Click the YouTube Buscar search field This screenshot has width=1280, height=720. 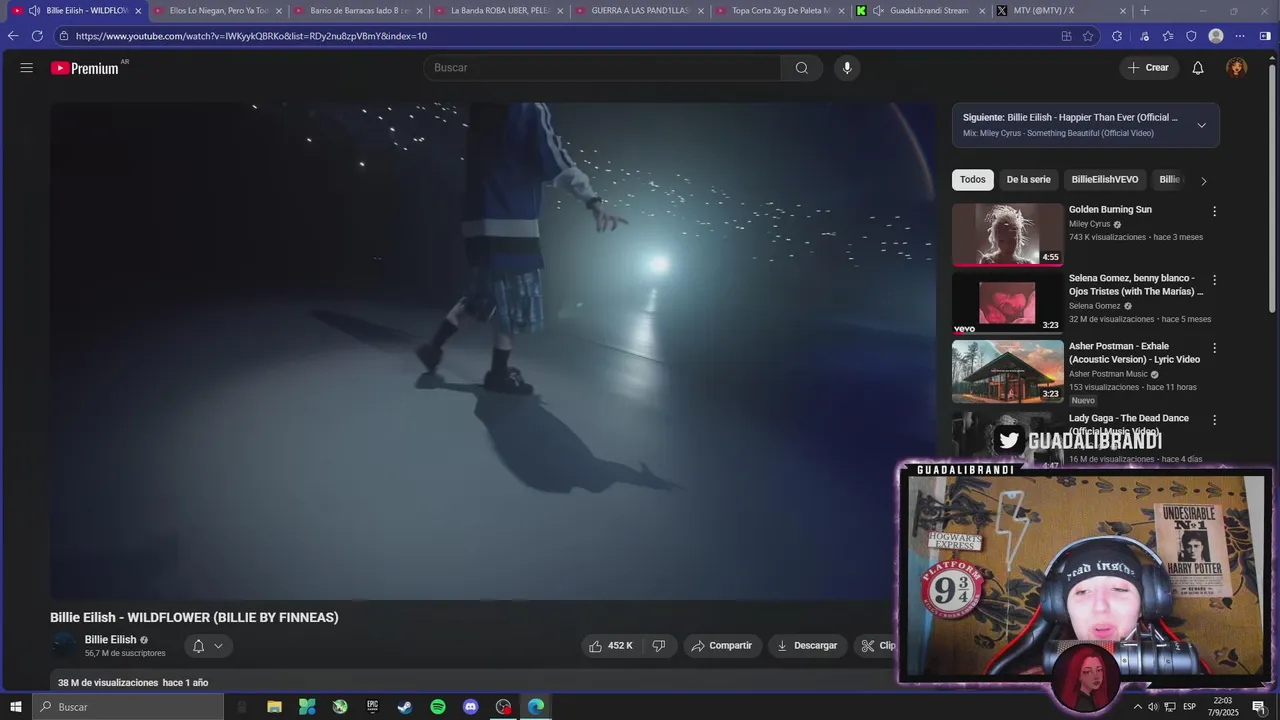(x=602, y=68)
